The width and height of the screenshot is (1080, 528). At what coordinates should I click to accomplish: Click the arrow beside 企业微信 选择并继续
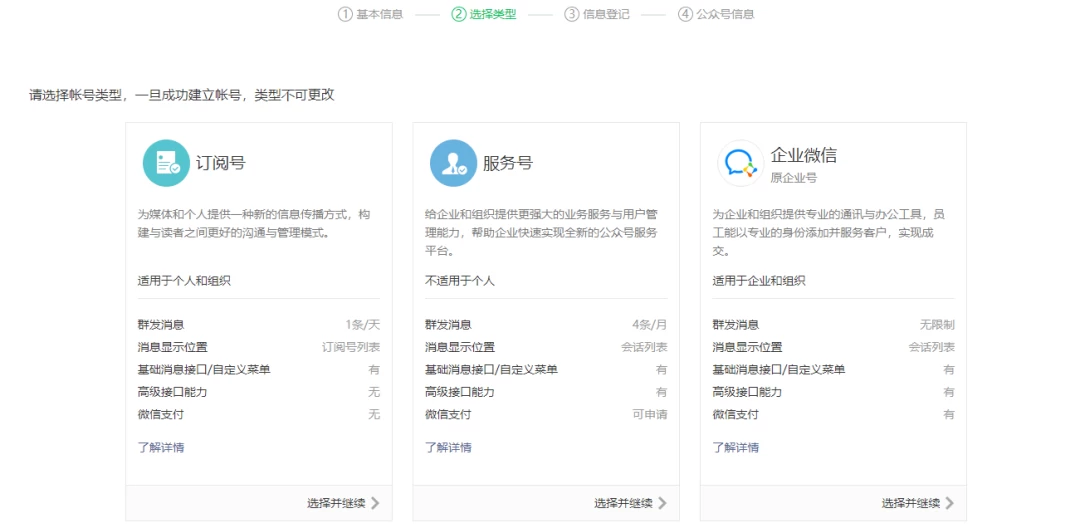point(949,503)
